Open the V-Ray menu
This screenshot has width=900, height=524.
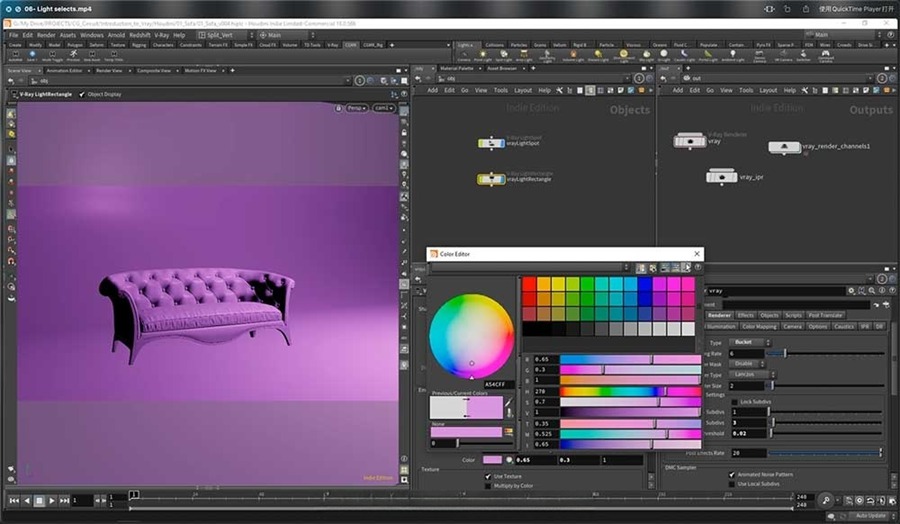pos(161,35)
